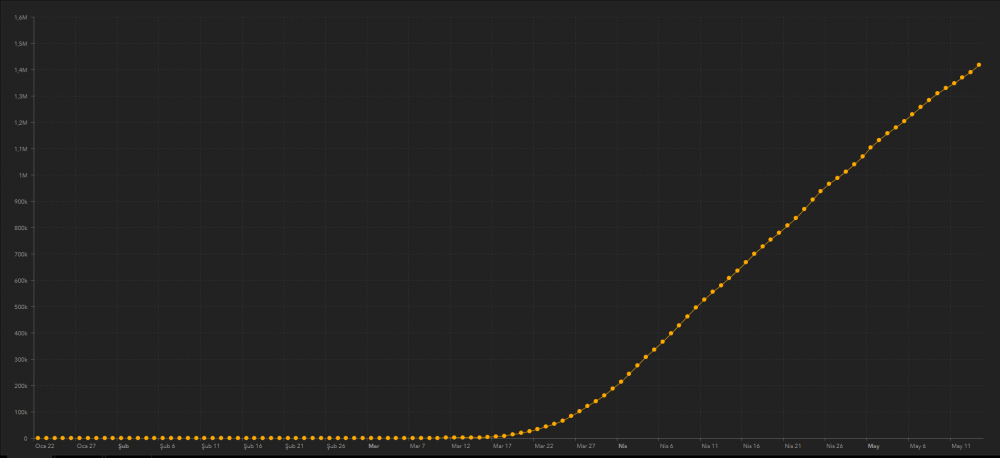Click the bold 'Şub' month label
1000x458 pixels.
click(123, 447)
